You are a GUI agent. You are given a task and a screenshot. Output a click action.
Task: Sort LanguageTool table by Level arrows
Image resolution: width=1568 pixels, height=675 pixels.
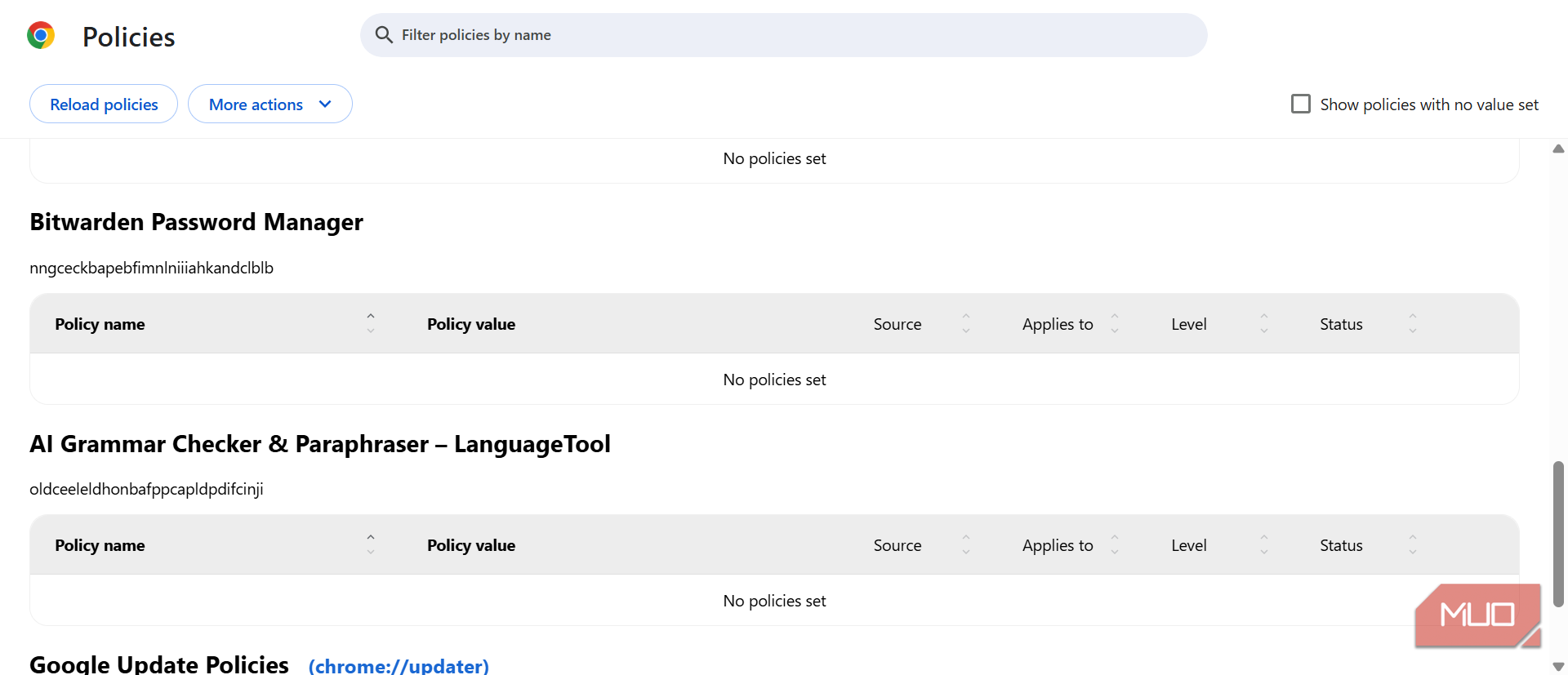(1264, 544)
